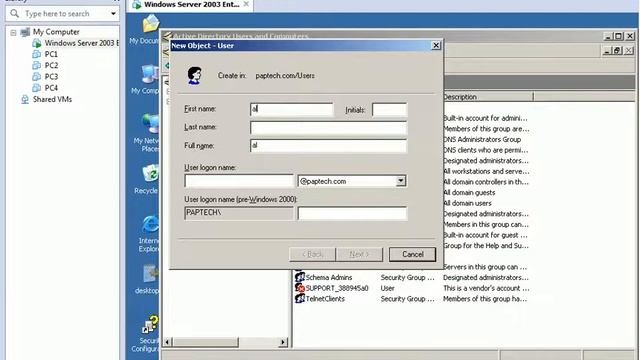Select PC3 in the library tree

[x=51, y=76]
